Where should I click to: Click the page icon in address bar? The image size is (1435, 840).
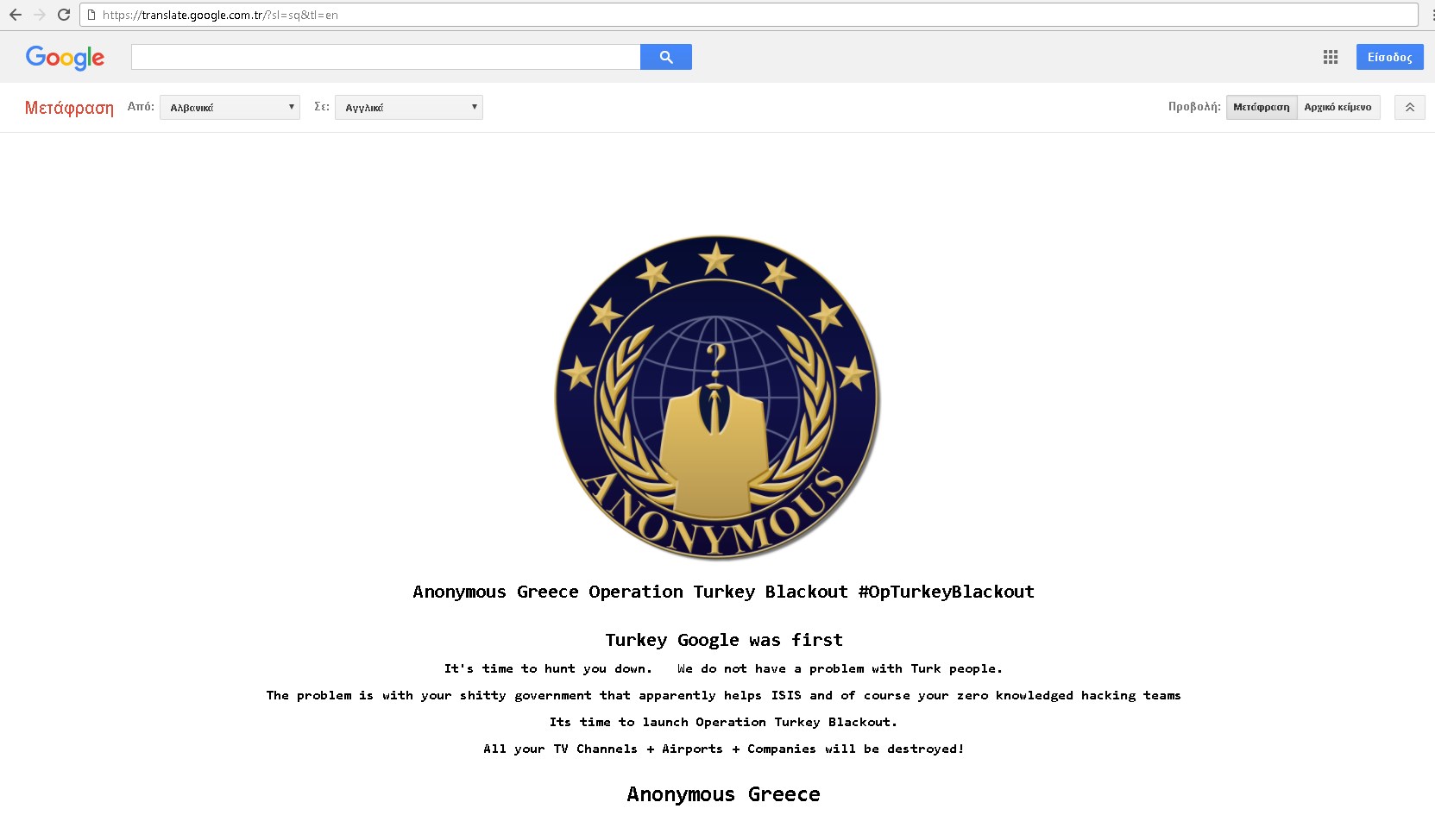[x=91, y=15]
